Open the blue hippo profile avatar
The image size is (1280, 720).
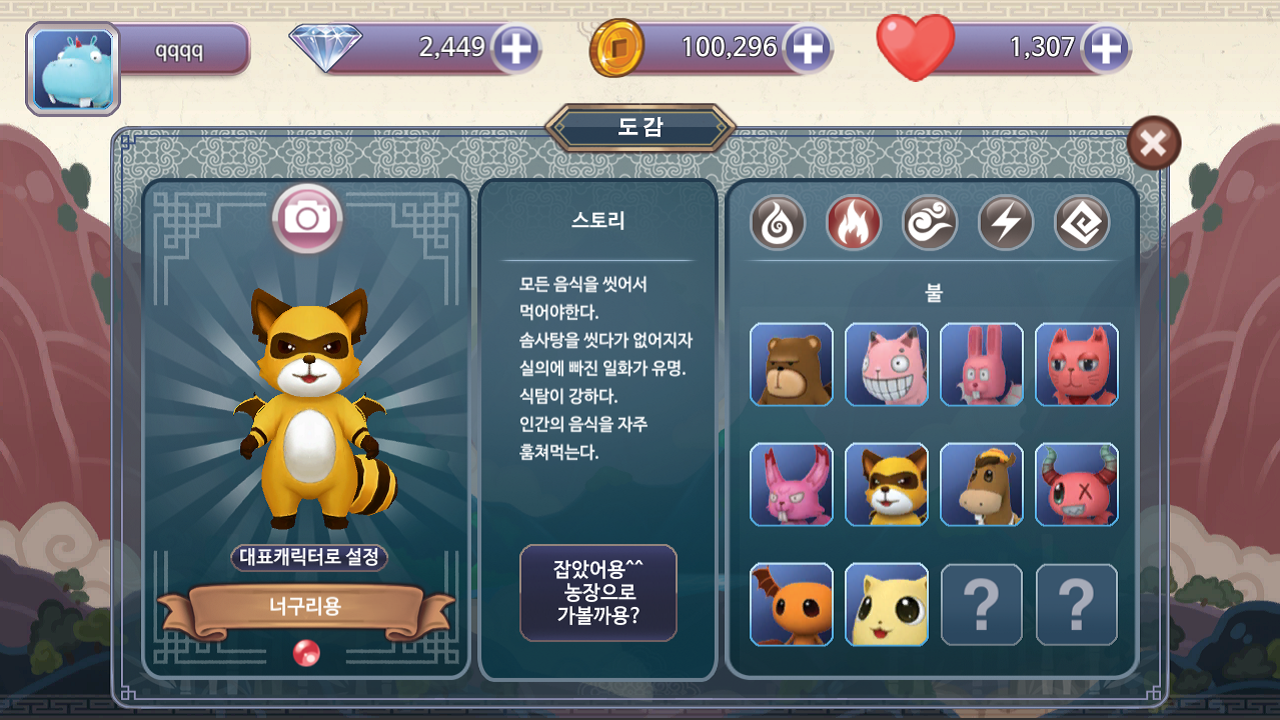pyautogui.click(x=73, y=69)
